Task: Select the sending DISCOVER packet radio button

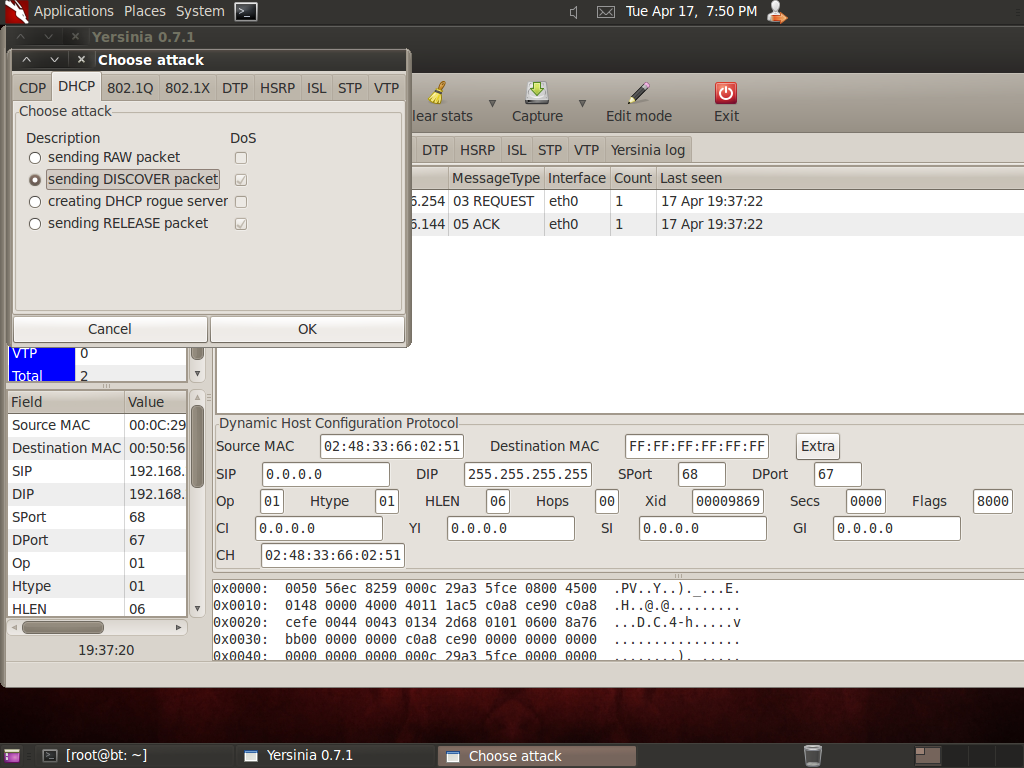Action: tap(35, 180)
